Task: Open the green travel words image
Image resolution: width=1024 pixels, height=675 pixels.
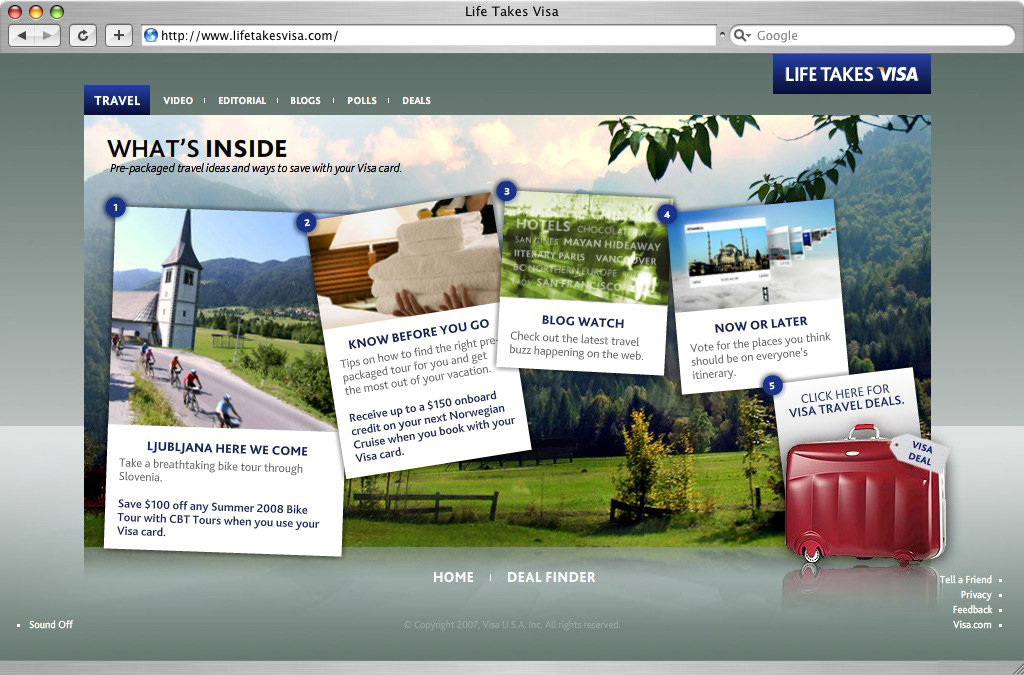Action: coord(586,248)
